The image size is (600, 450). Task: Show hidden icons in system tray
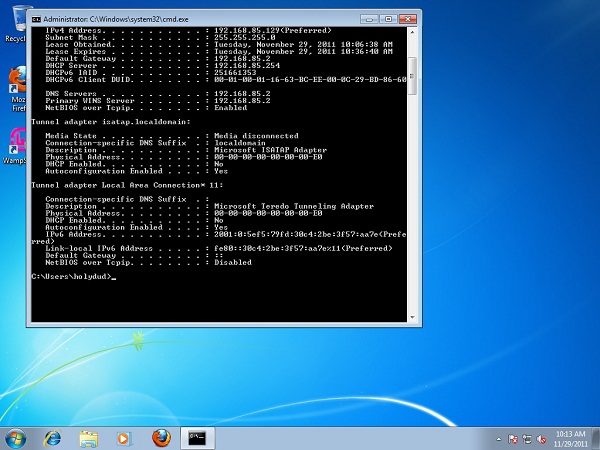click(499, 437)
